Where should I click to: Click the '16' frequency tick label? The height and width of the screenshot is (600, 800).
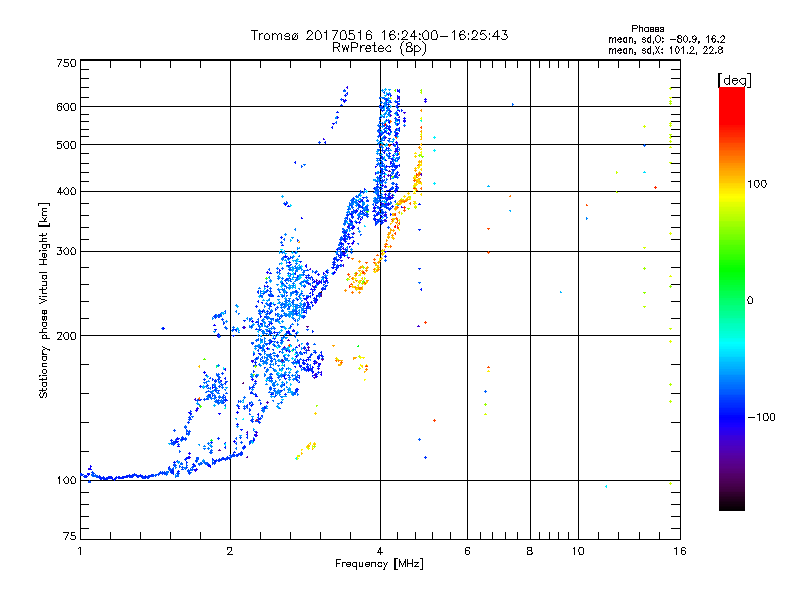(680, 551)
